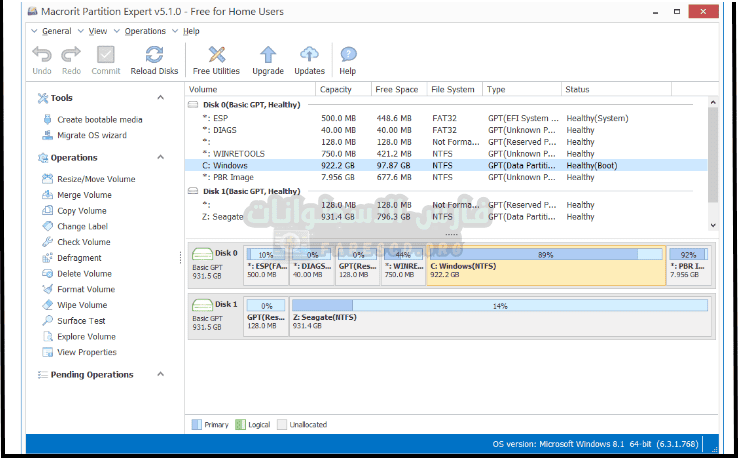Collapse the Pending Operations section
This screenshot has width=738, height=458.
[x=161, y=375]
